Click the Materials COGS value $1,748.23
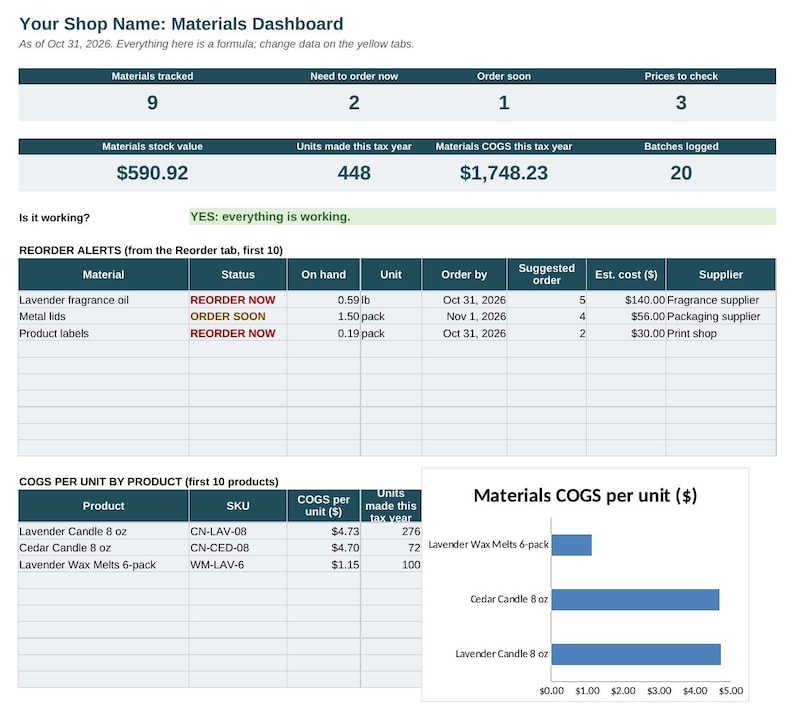Image resolution: width=794 pixels, height=719 pixels. coord(504,173)
